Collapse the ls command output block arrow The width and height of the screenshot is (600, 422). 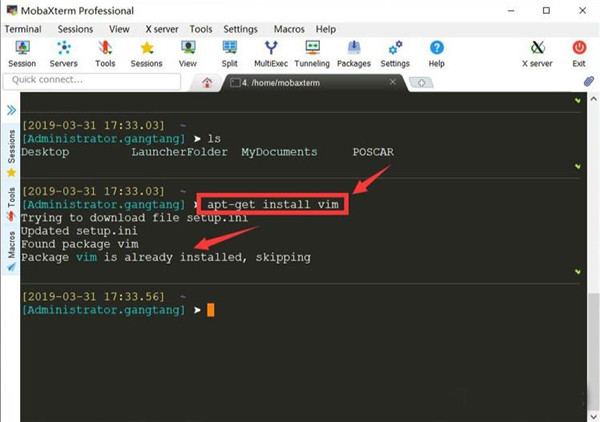578,166
